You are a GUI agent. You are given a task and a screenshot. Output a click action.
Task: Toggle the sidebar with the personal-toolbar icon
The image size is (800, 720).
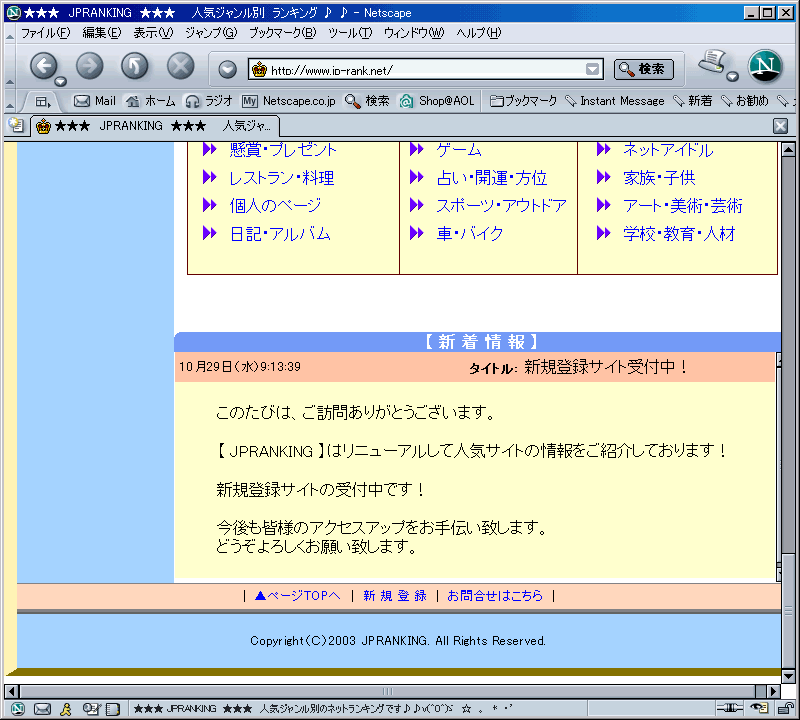click(43, 102)
